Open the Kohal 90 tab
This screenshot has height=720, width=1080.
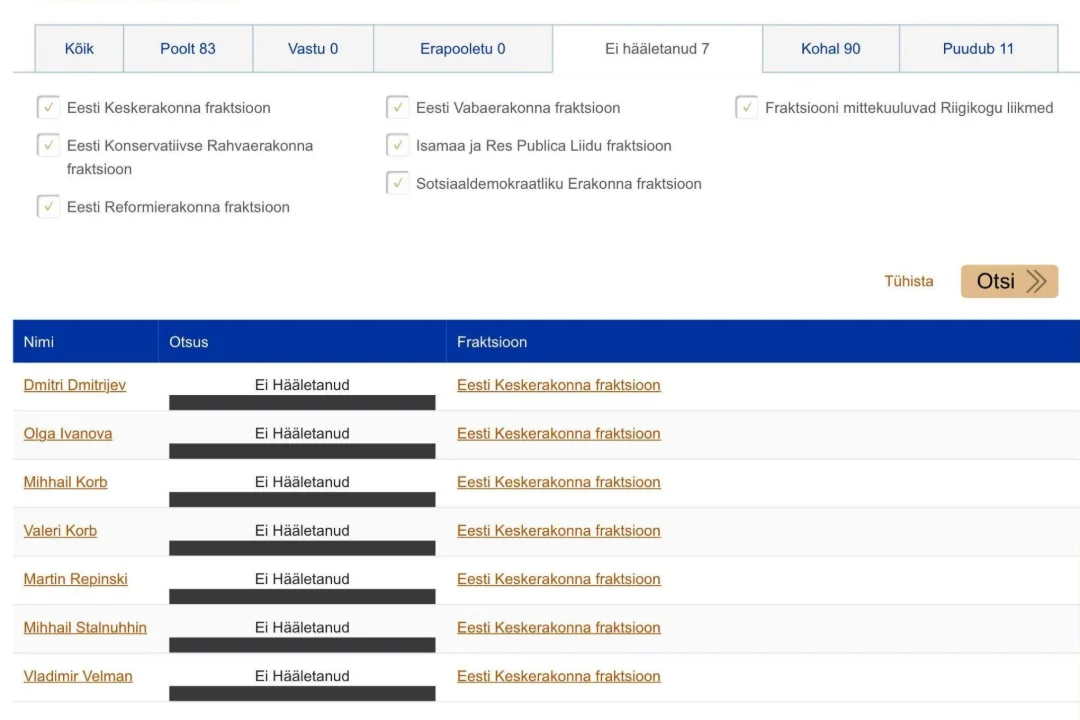(830, 49)
